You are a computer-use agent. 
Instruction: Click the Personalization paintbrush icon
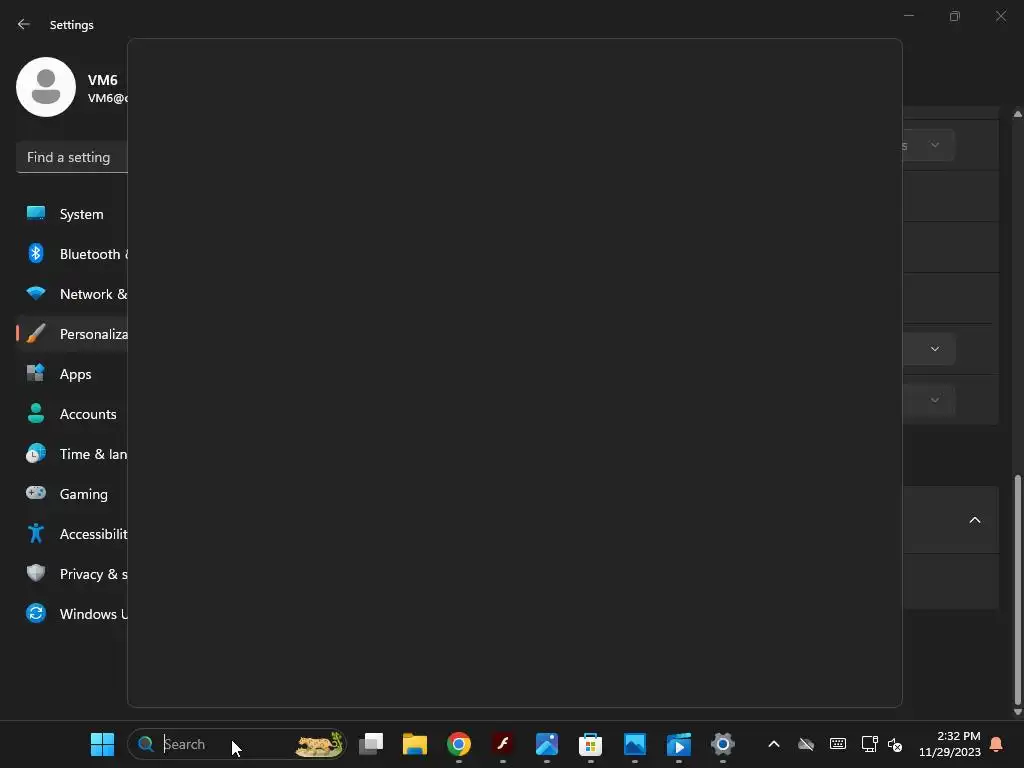(x=36, y=333)
